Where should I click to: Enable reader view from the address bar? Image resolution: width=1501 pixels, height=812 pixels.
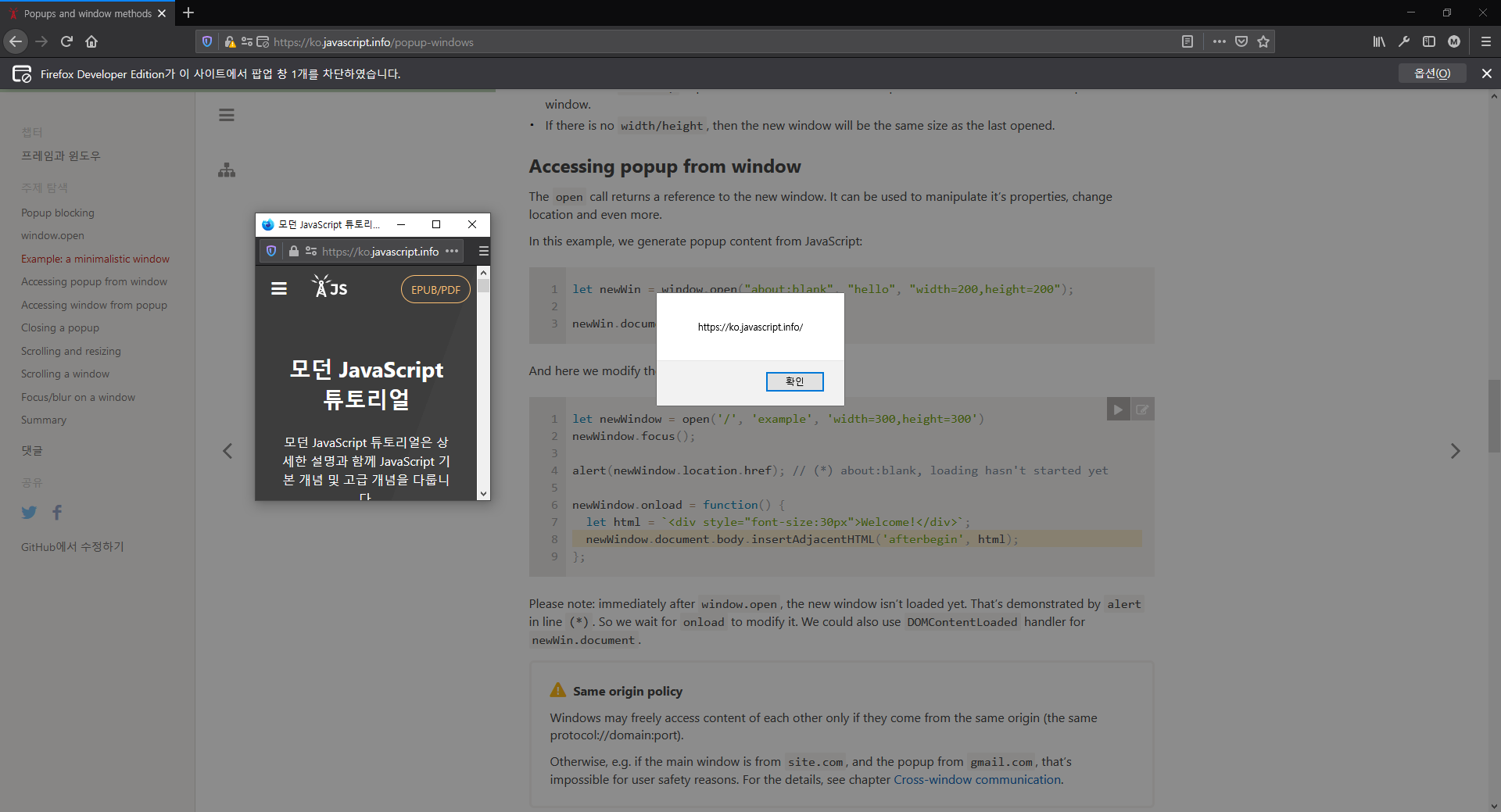[x=1188, y=41]
